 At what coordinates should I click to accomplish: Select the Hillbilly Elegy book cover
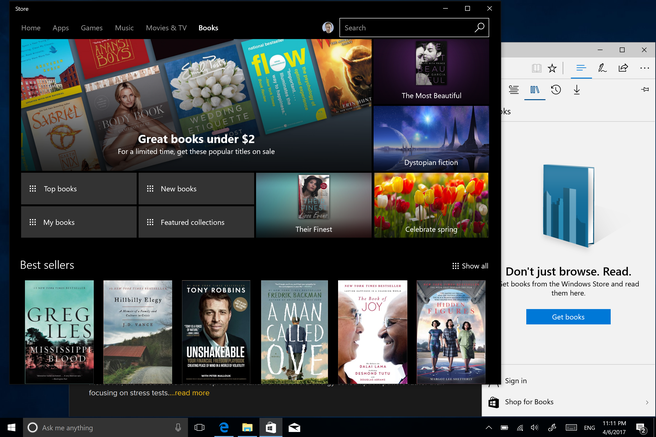(138, 332)
